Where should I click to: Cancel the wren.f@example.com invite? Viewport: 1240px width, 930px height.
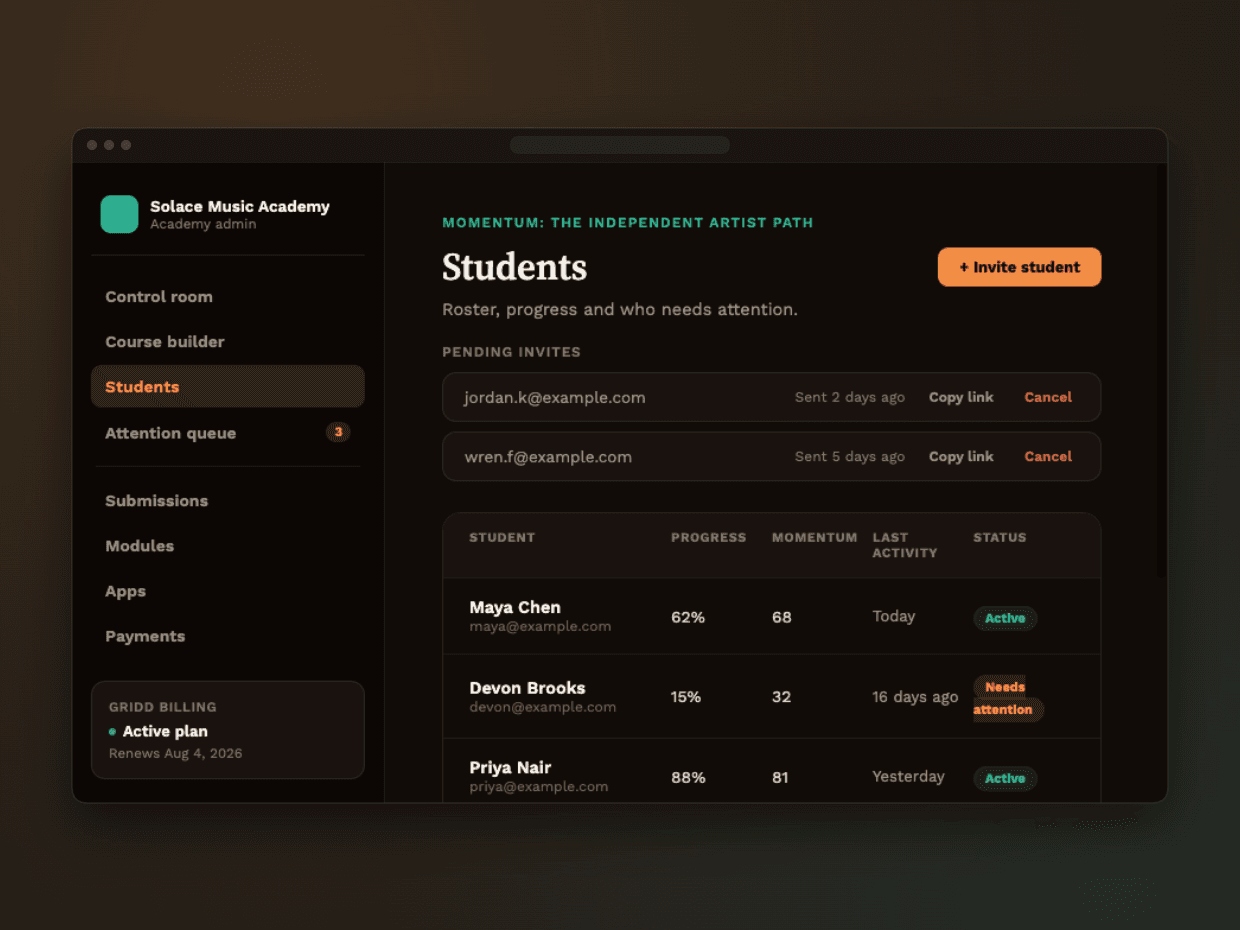pos(1048,456)
